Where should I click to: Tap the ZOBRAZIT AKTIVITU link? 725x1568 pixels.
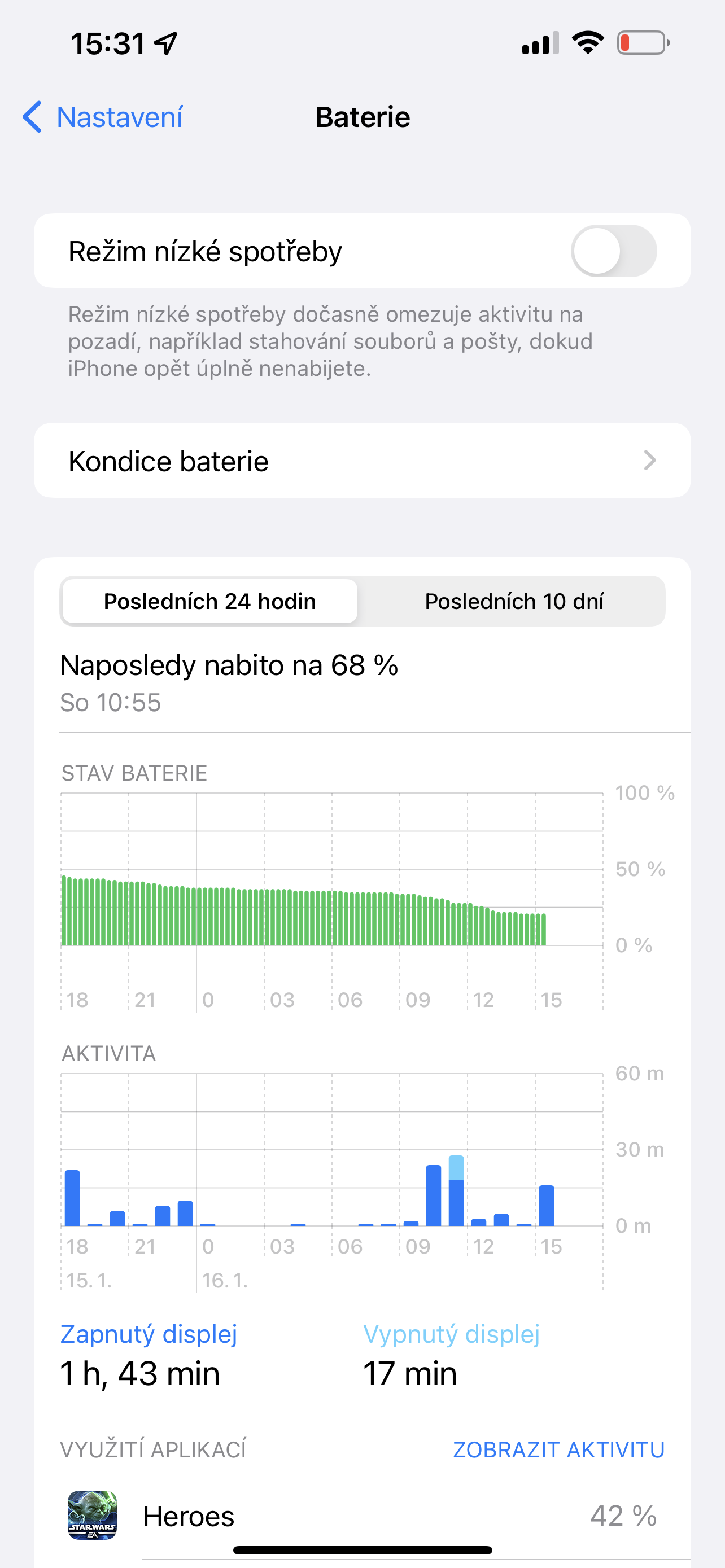pos(558,1449)
